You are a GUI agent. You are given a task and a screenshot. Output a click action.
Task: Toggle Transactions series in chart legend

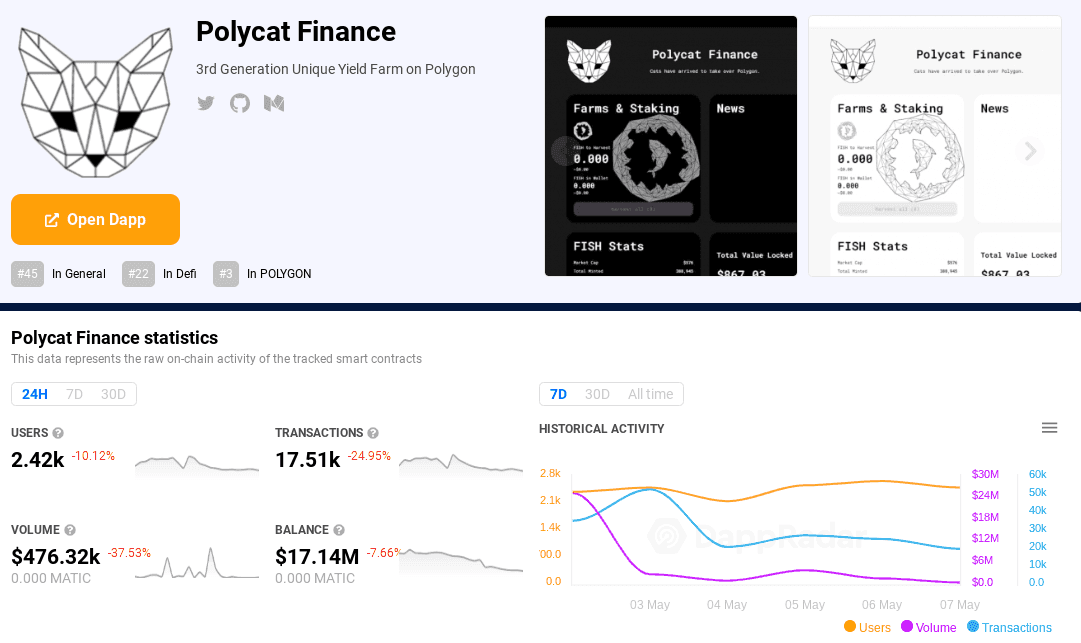[x=1008, y=627]
